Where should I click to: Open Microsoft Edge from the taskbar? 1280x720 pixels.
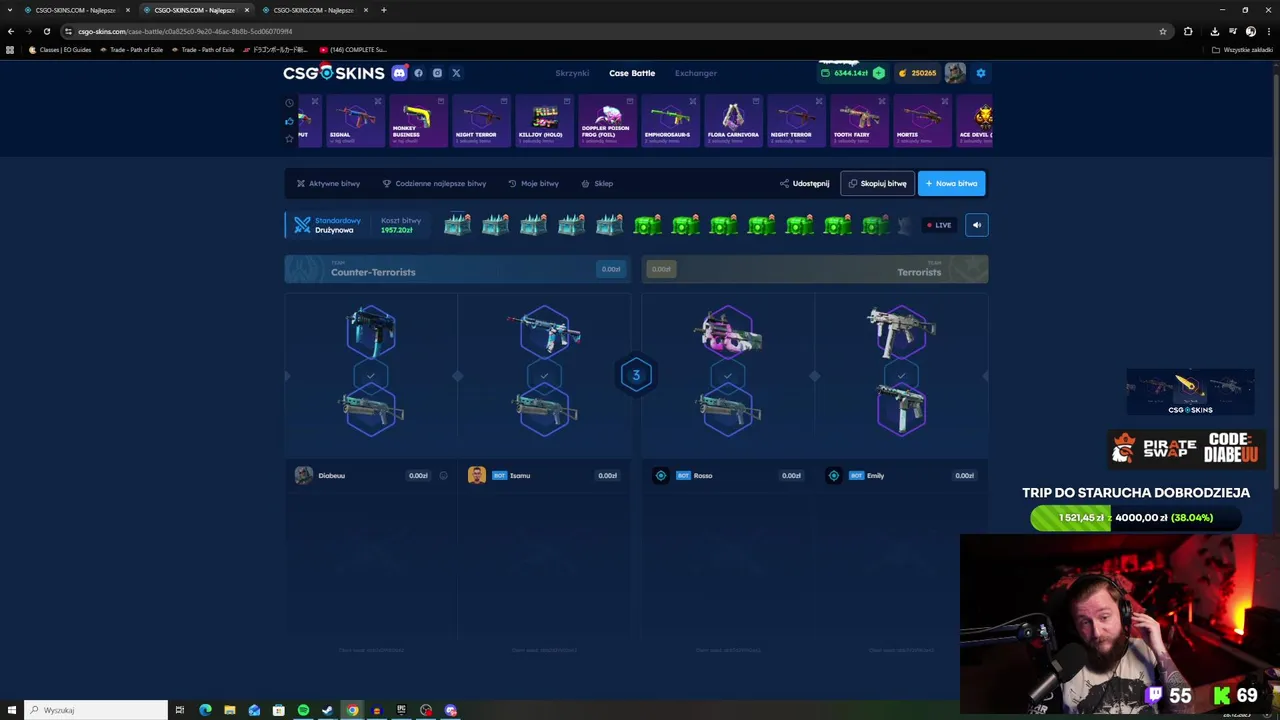pyautogui.click(x=205, y=710)
